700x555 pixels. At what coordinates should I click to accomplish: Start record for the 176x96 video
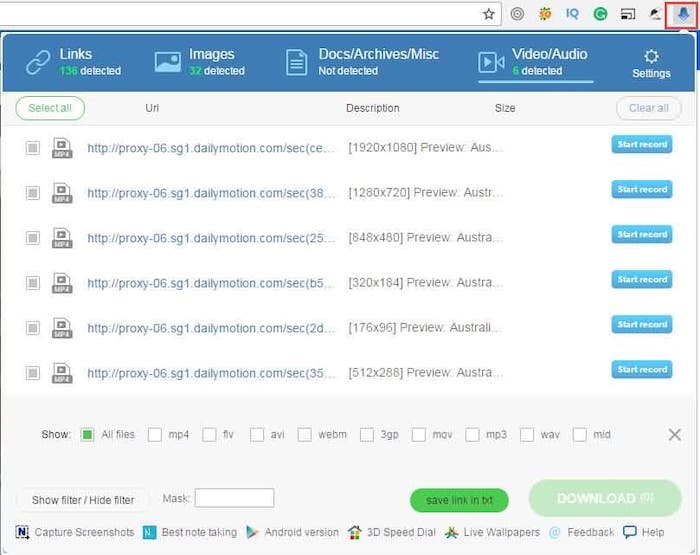click(642, 325)
